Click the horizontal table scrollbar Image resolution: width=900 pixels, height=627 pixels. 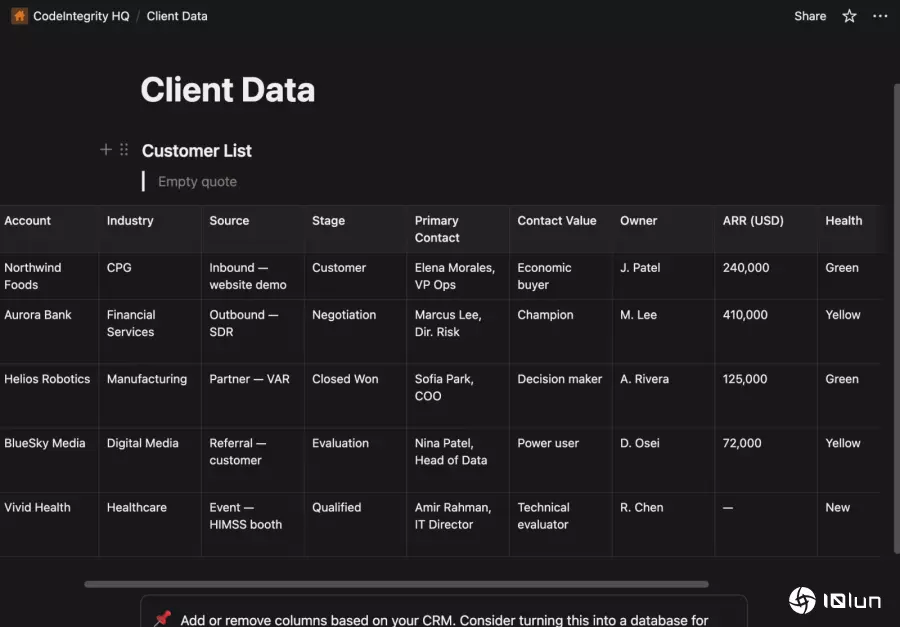point(396,584)
